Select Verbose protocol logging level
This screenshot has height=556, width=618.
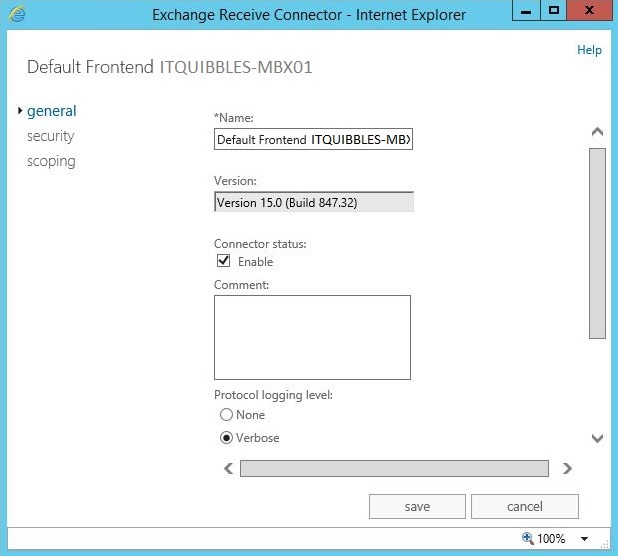click(226, 438)
